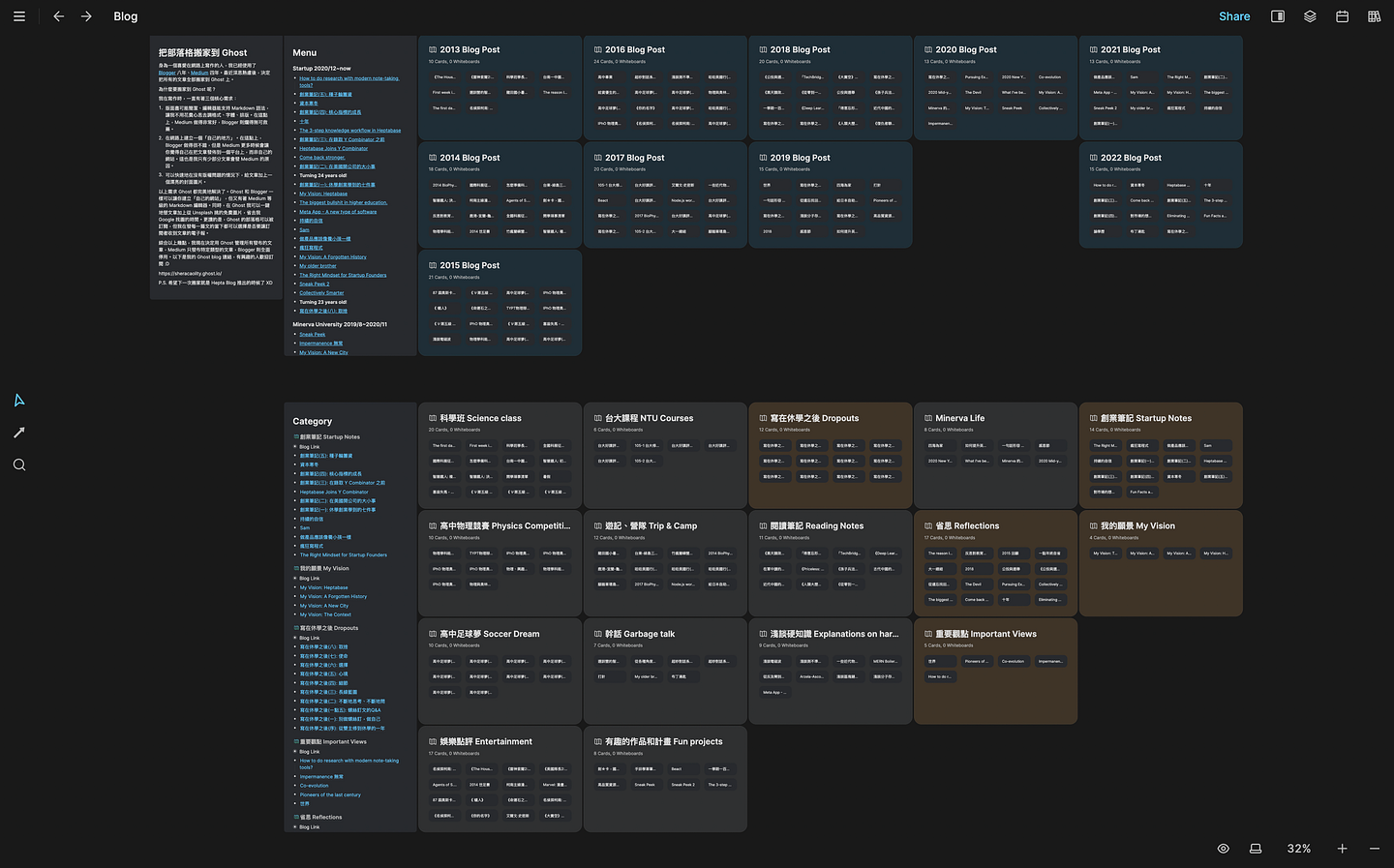Toggle presentation mode laptop icon
The width and height of the screenshot is (1394, 868).
(x=1256, y=849)
